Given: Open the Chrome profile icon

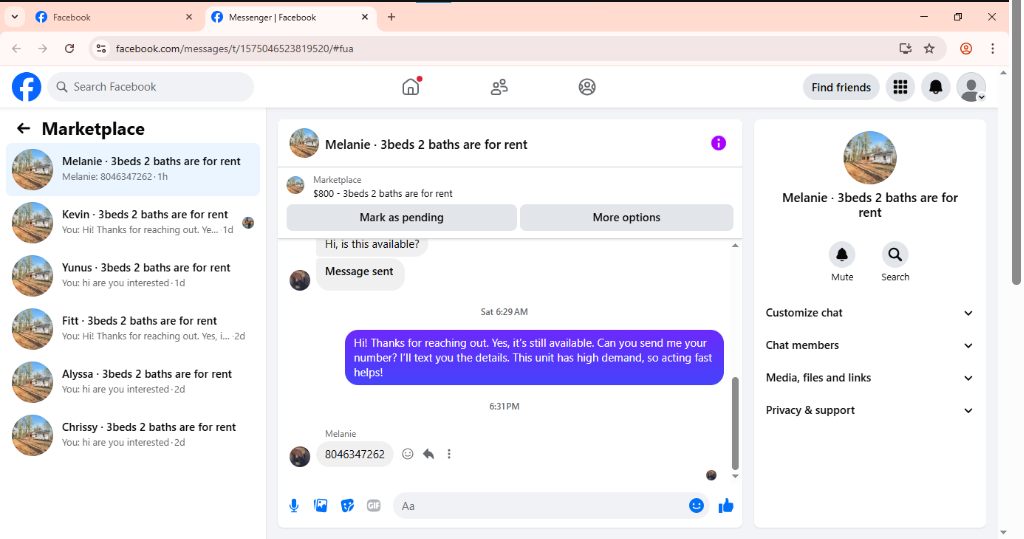Looking at the screenshot, I should [966, 48].
